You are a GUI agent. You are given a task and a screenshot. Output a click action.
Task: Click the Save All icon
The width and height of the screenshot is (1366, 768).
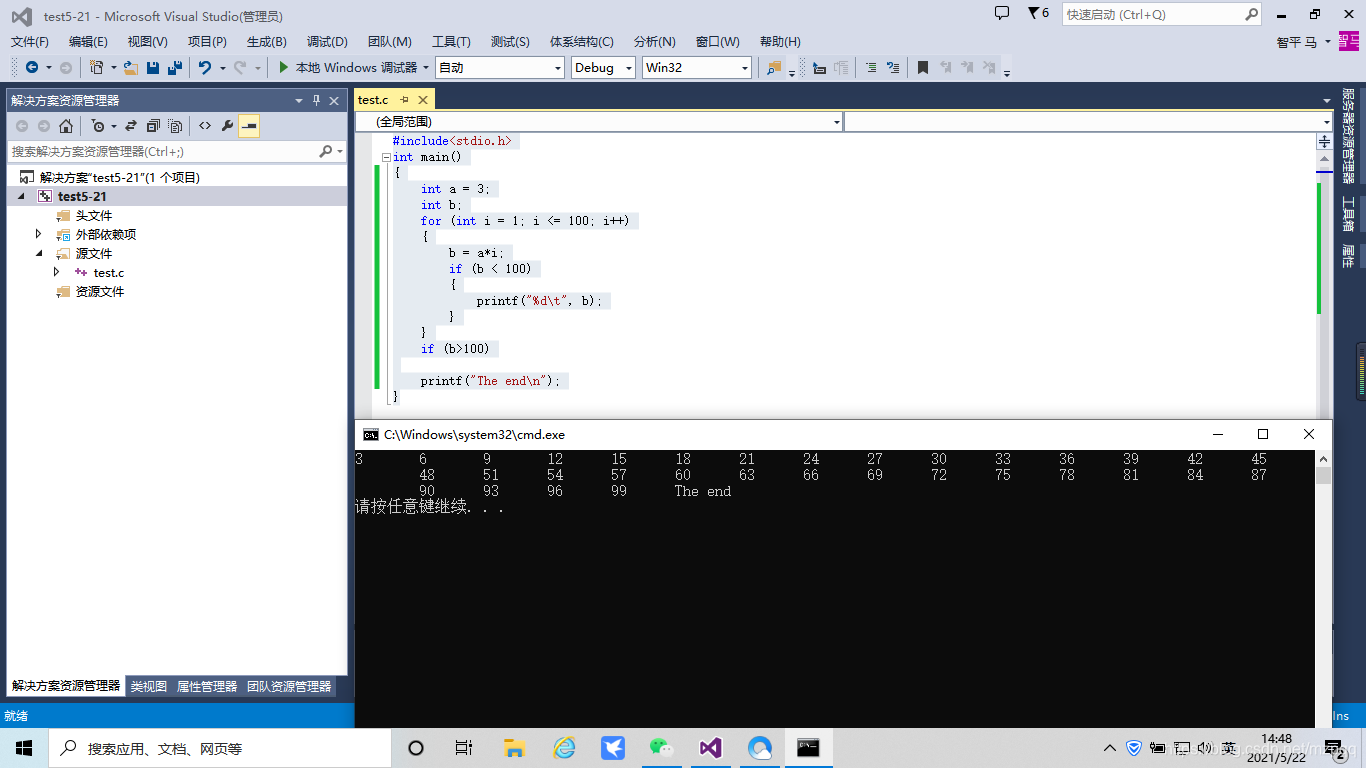[x=175, y=67]
